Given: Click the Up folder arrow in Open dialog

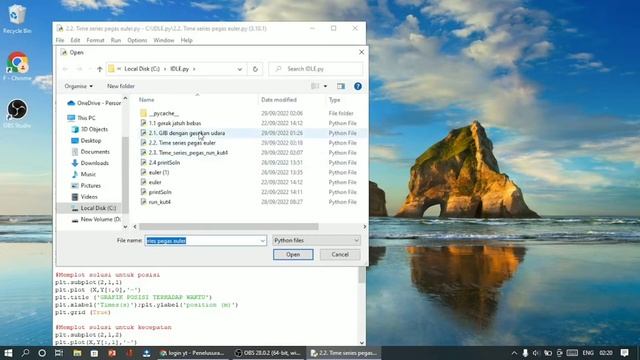Looking at the screenshot, I should click(x=100, y=69).
